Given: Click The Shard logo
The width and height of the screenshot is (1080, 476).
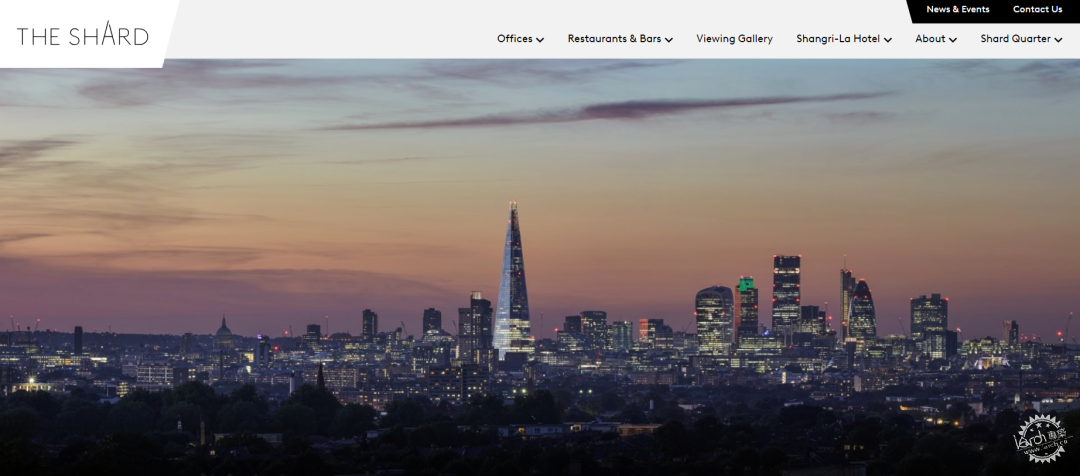Looking at the screenshot, I should (x=83, y=34).
